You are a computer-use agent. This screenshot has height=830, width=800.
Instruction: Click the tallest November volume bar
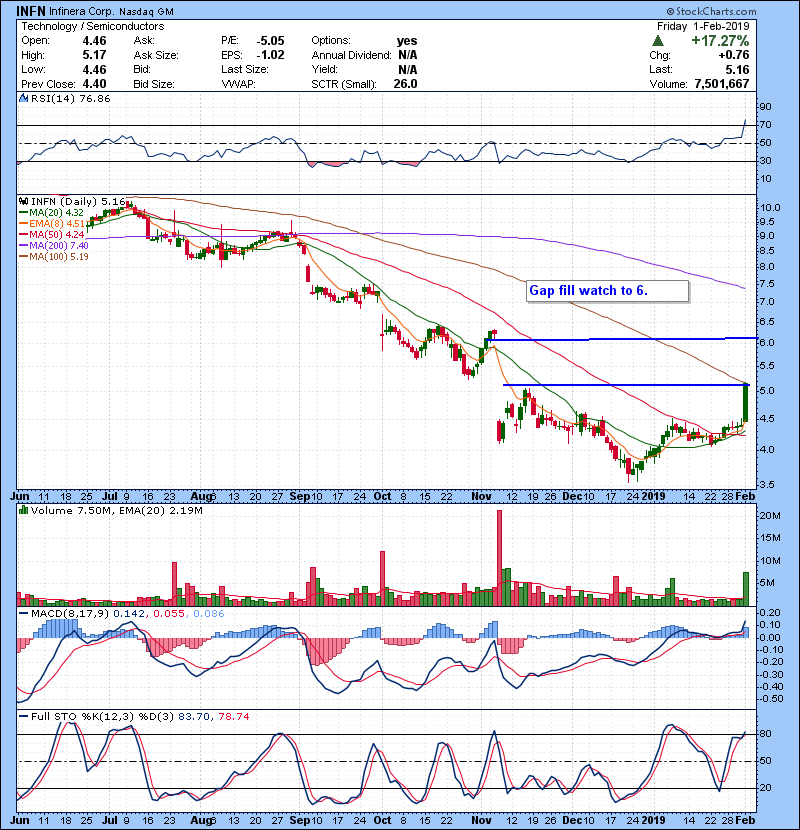(499, 558)
